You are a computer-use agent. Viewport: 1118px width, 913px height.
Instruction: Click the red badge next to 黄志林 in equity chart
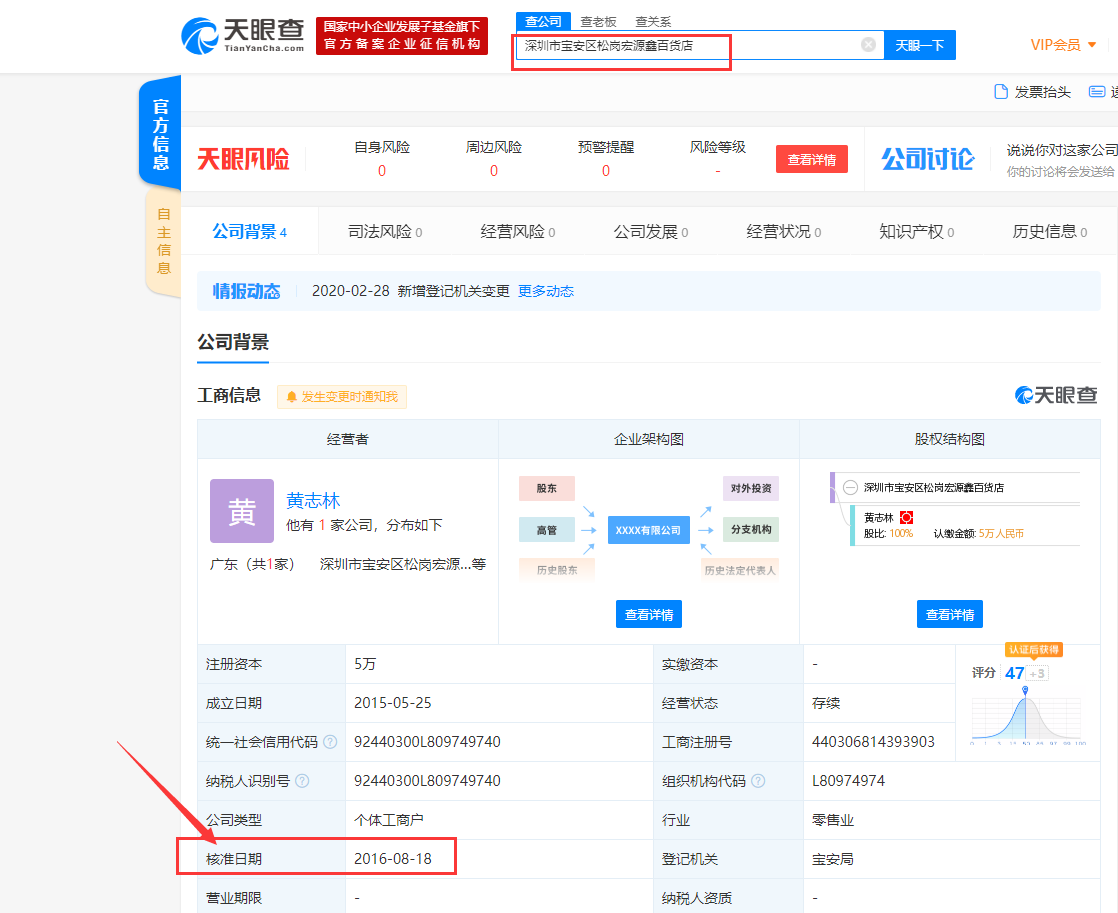(x=906, y=518)
